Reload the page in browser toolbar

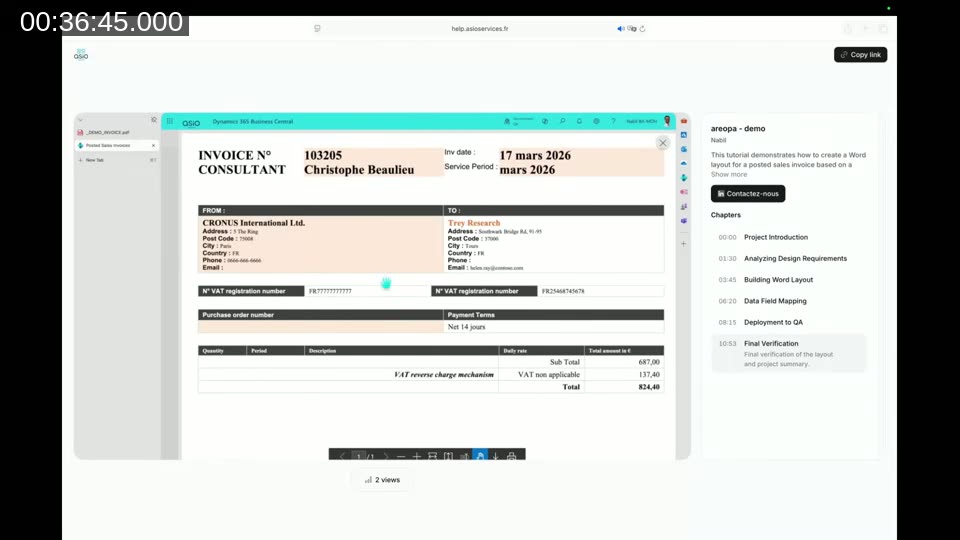pyautogui.click(x=642, y=29)
